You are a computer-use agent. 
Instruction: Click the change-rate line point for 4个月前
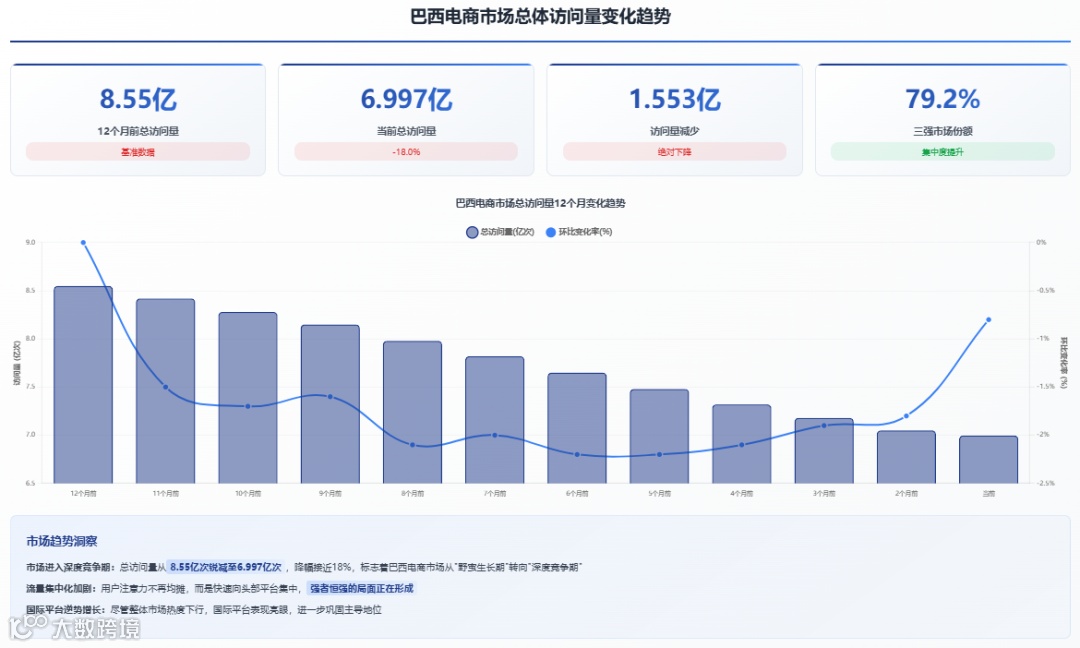pos(742,445)
